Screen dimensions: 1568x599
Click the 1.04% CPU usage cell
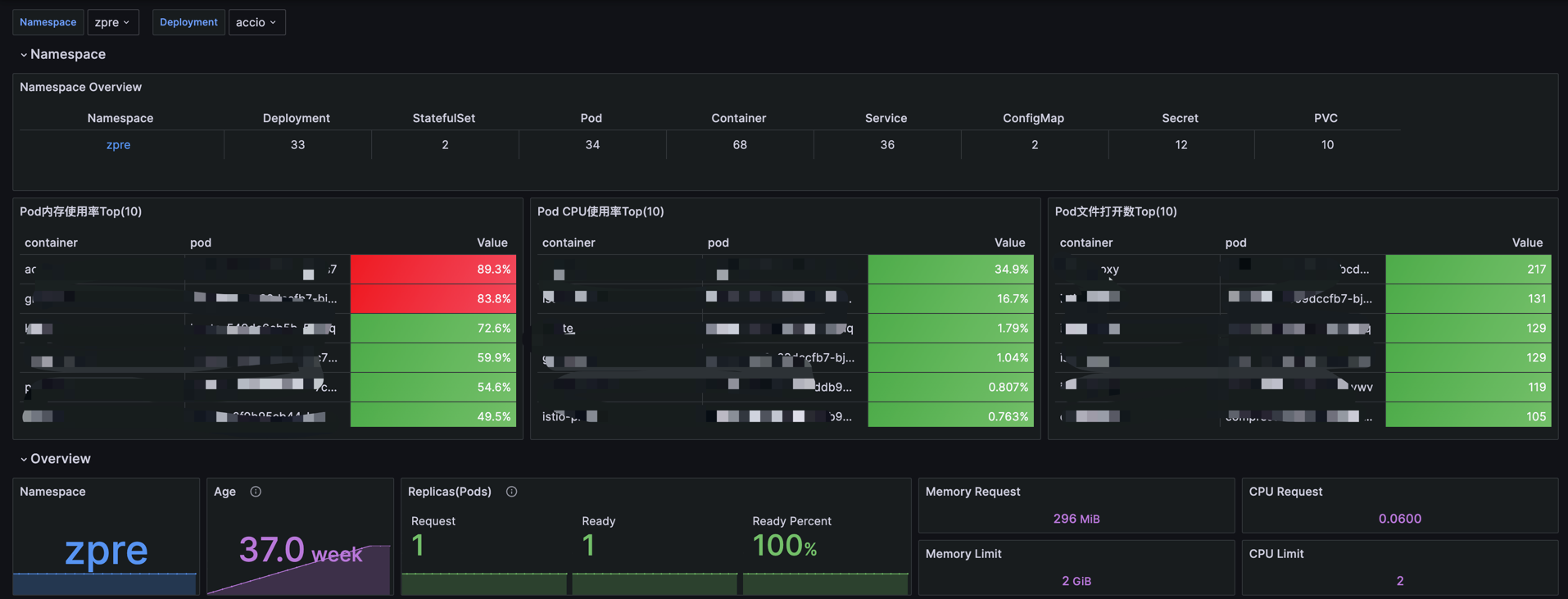[951, 357]
